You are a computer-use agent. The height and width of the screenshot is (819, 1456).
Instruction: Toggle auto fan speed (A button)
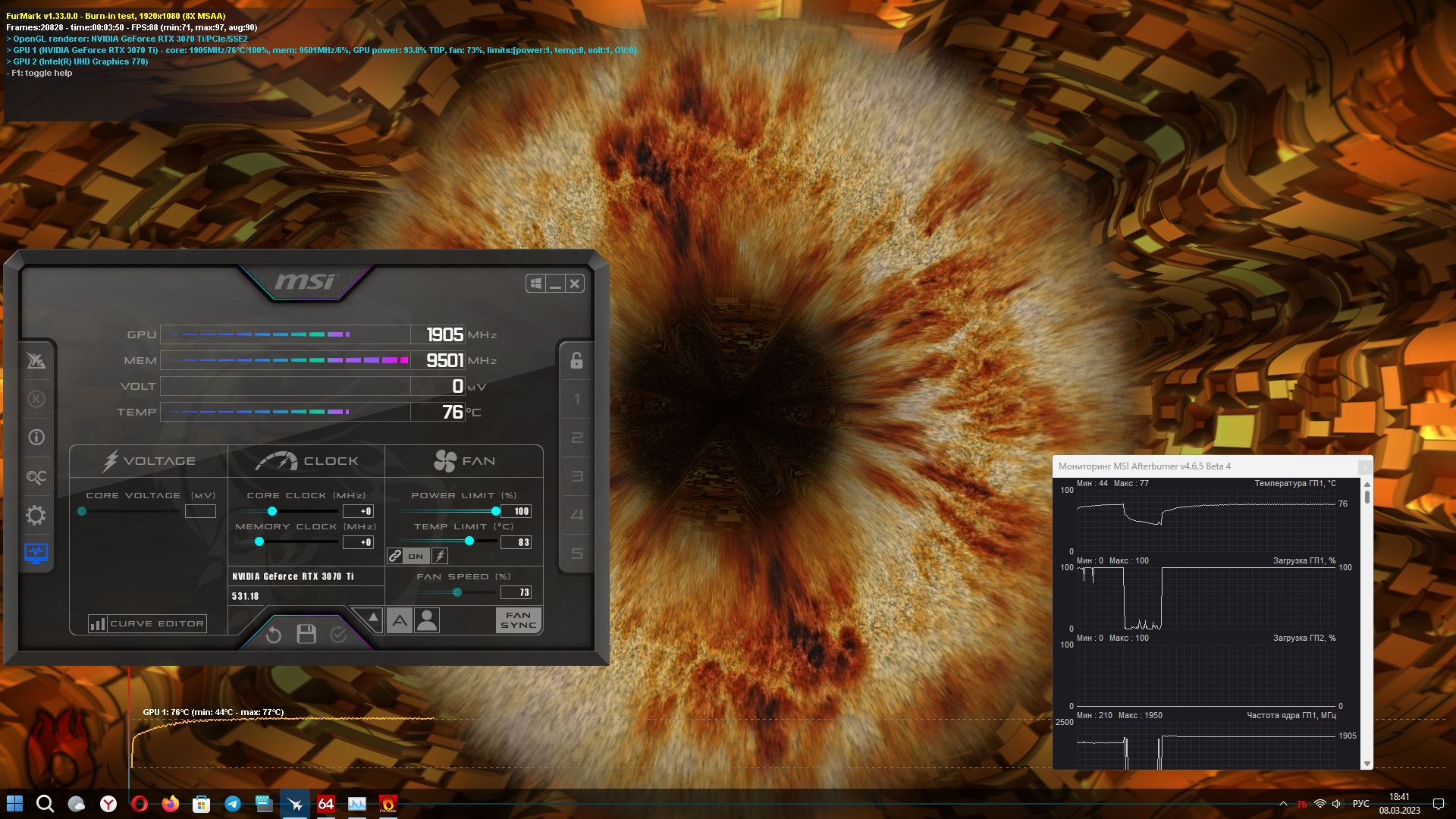coord(400,621)
